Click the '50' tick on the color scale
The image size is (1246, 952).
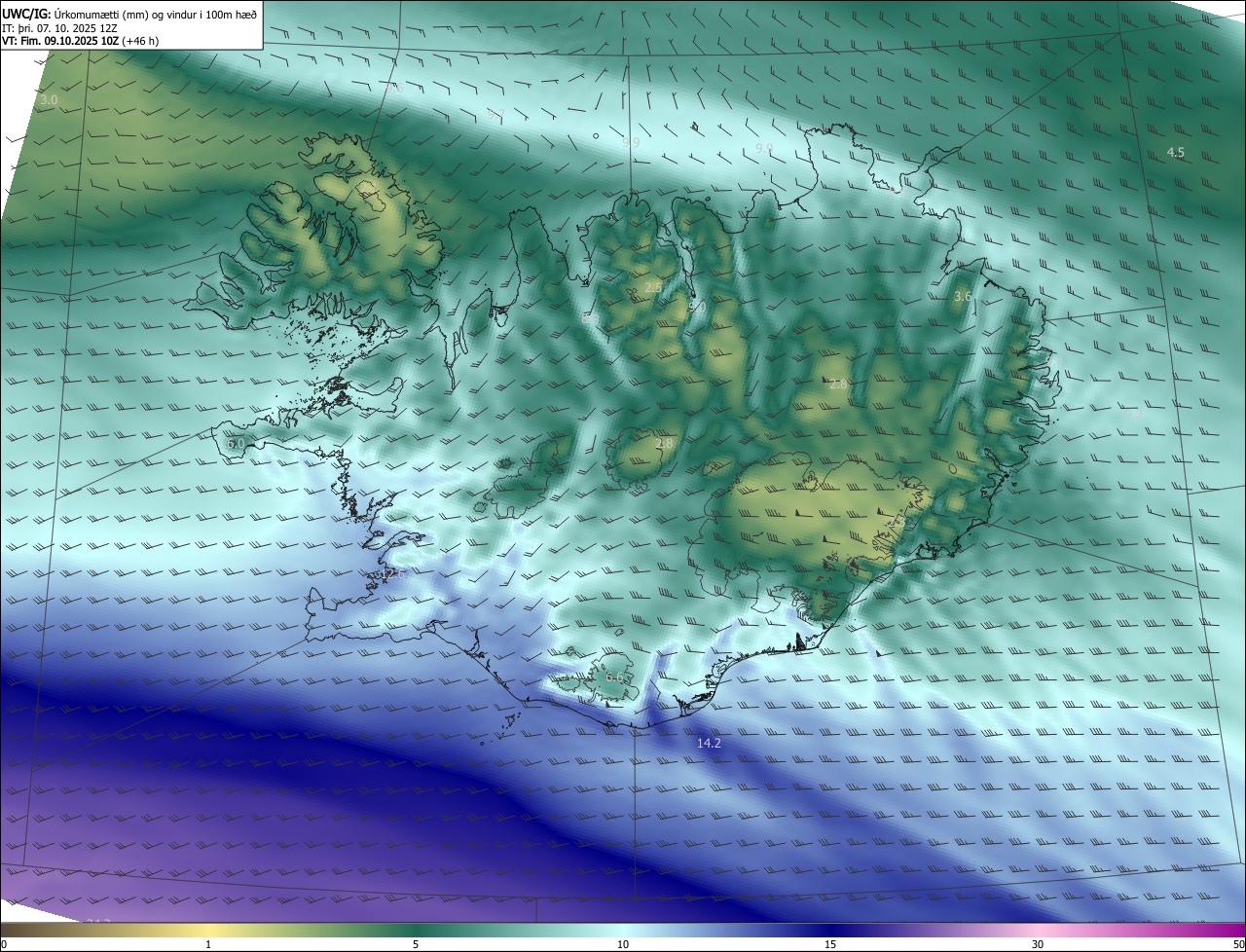1238,945
